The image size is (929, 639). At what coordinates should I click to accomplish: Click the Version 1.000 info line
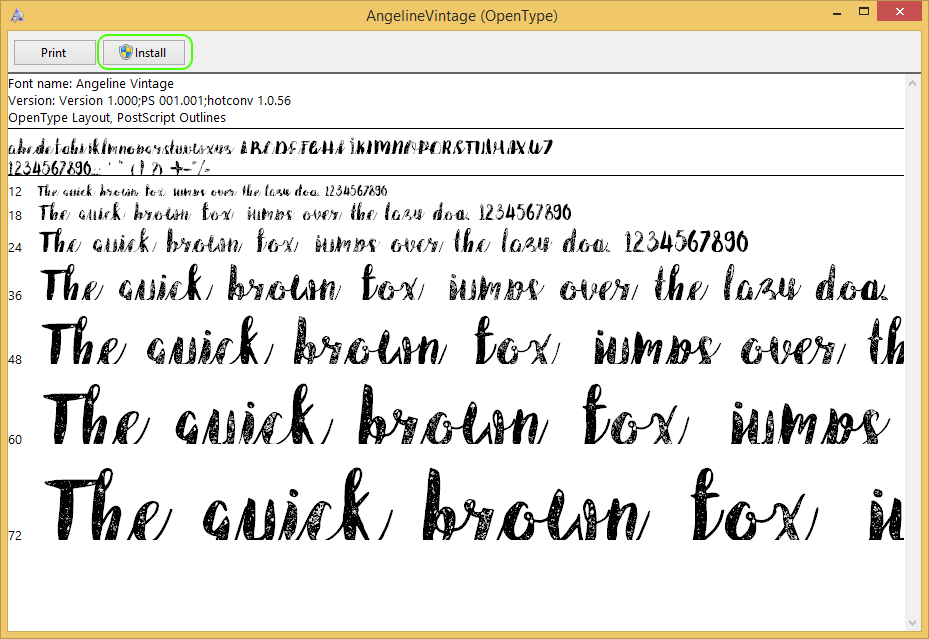click(150, 101)
